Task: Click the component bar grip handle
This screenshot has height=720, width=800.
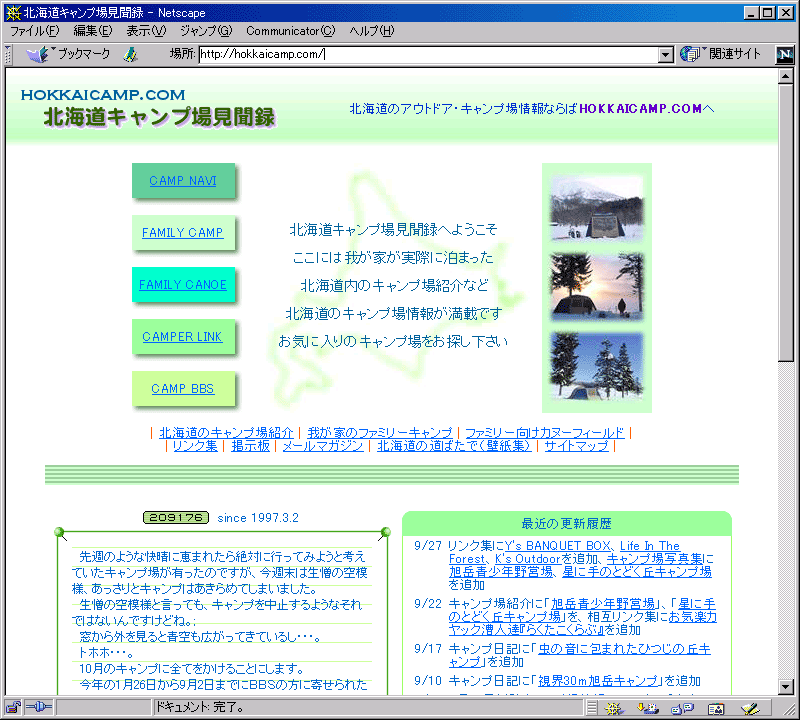Action: coord(592,708)
